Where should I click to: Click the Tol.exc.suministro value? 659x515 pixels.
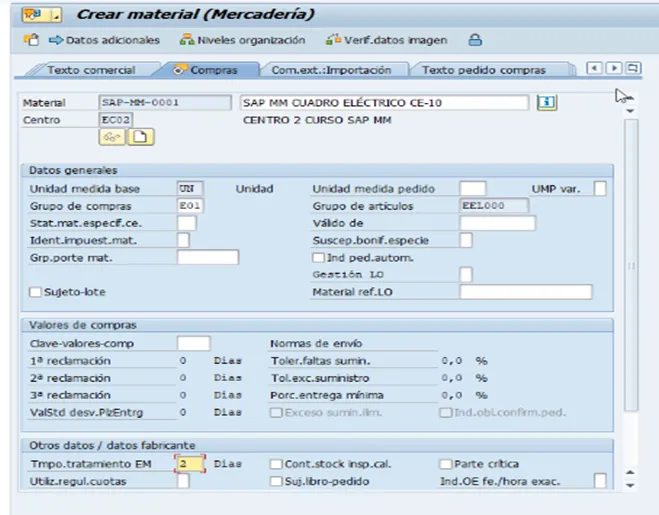click(452, 378)
